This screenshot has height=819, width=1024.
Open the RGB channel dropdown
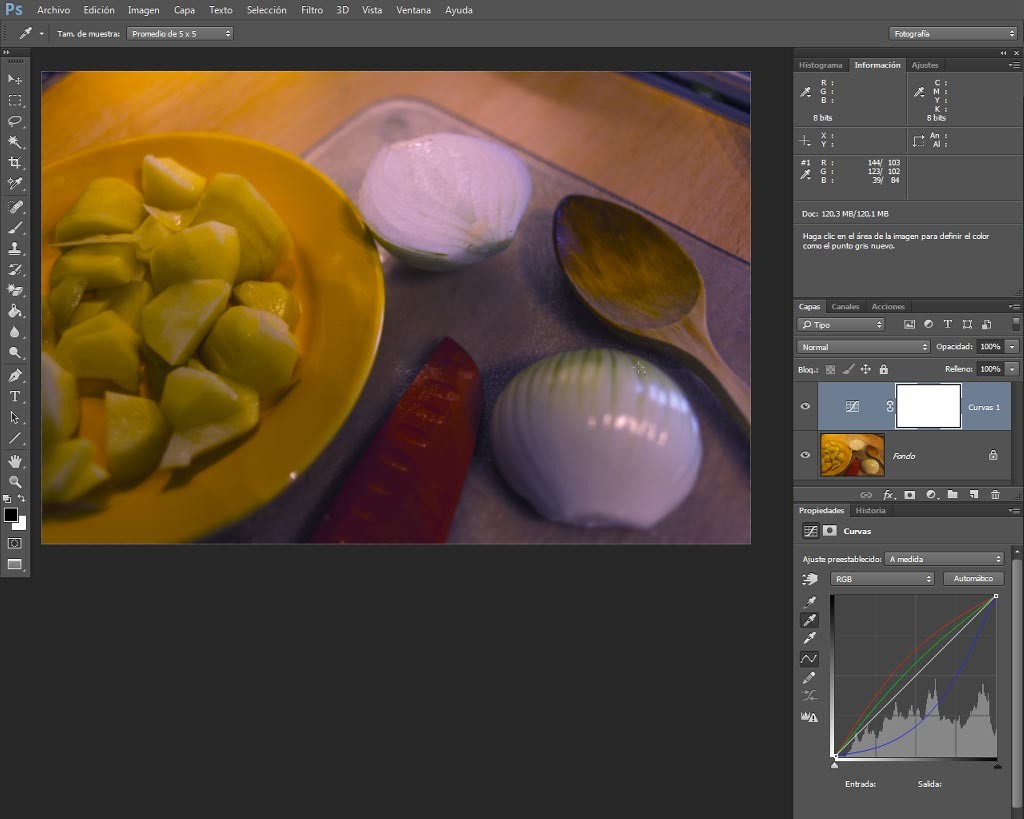[x=882, y=579]
